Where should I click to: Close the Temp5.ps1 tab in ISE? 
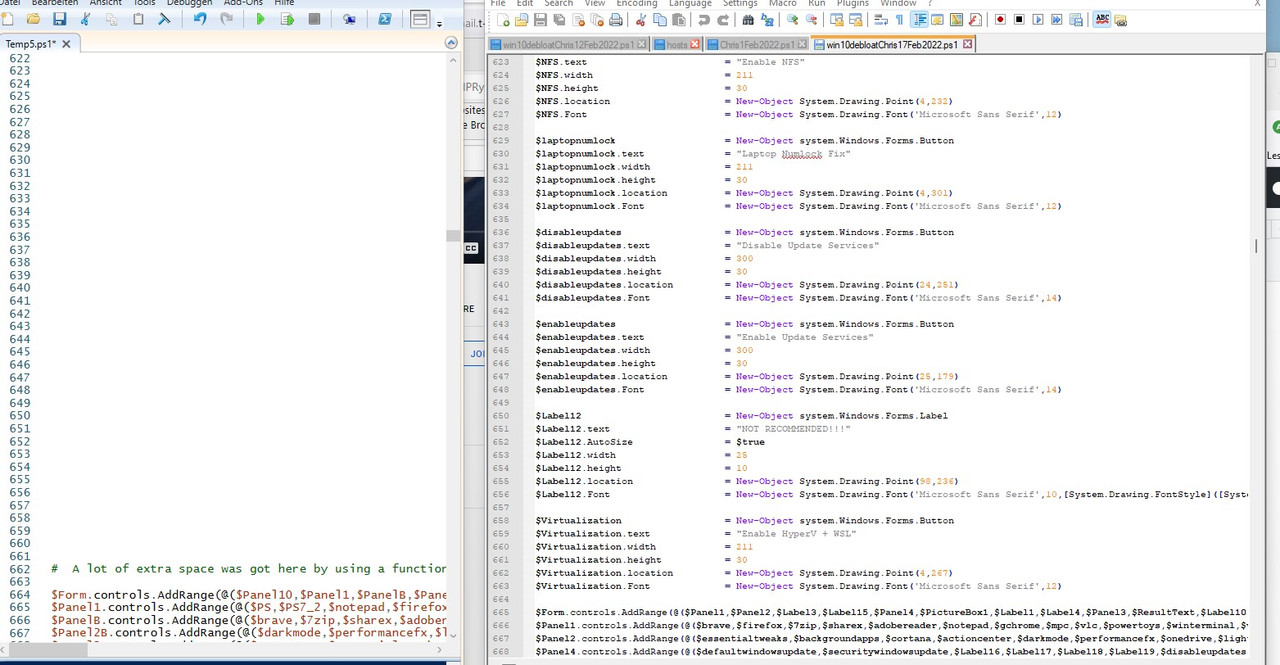point(67,43)
